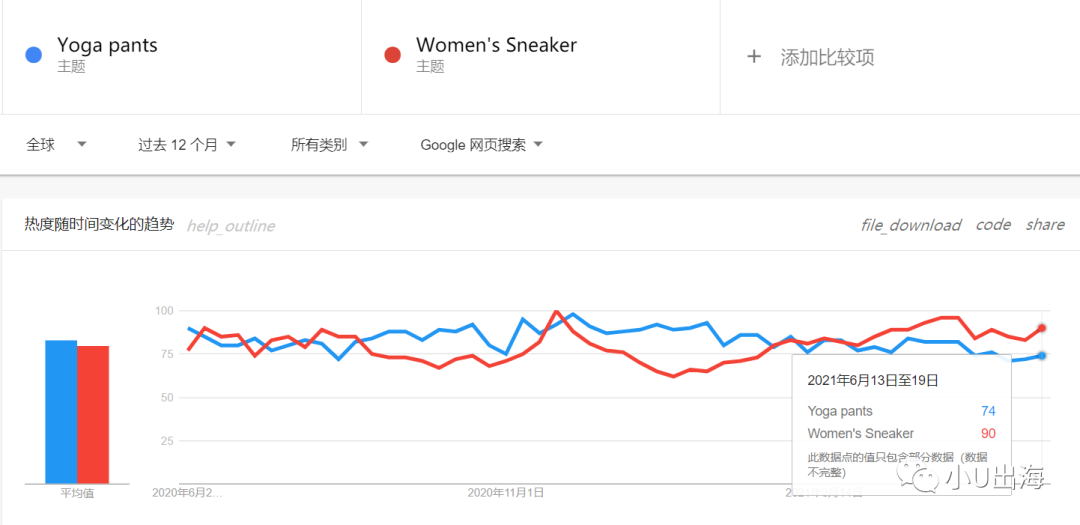
Task: Expand the 全球 region dropdown
Action: tap(56, 145)
